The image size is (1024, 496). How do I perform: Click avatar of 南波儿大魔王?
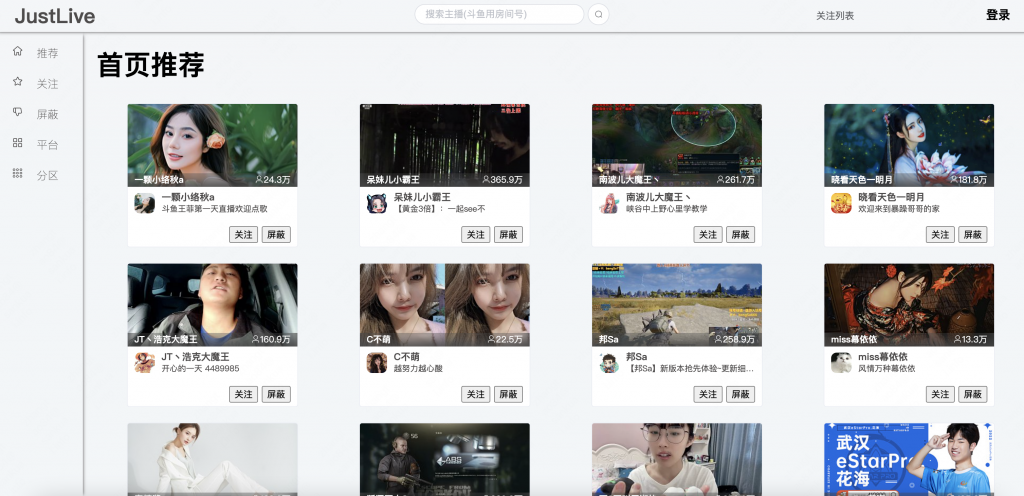pos(609,203)
